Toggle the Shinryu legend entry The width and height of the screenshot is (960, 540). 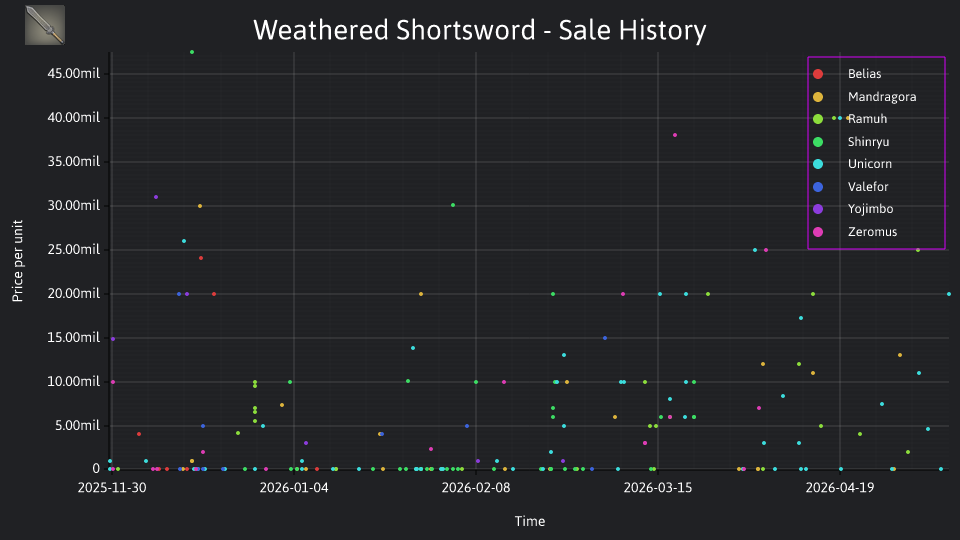click(851, 142)
